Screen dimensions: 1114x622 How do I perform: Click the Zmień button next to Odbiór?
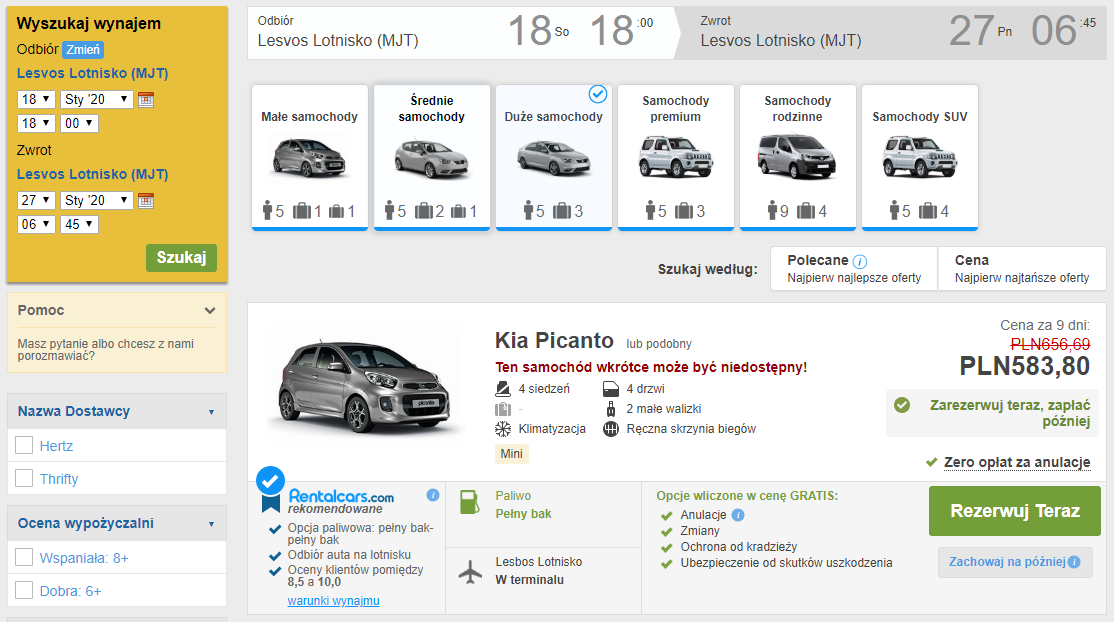tap(83, 50)
